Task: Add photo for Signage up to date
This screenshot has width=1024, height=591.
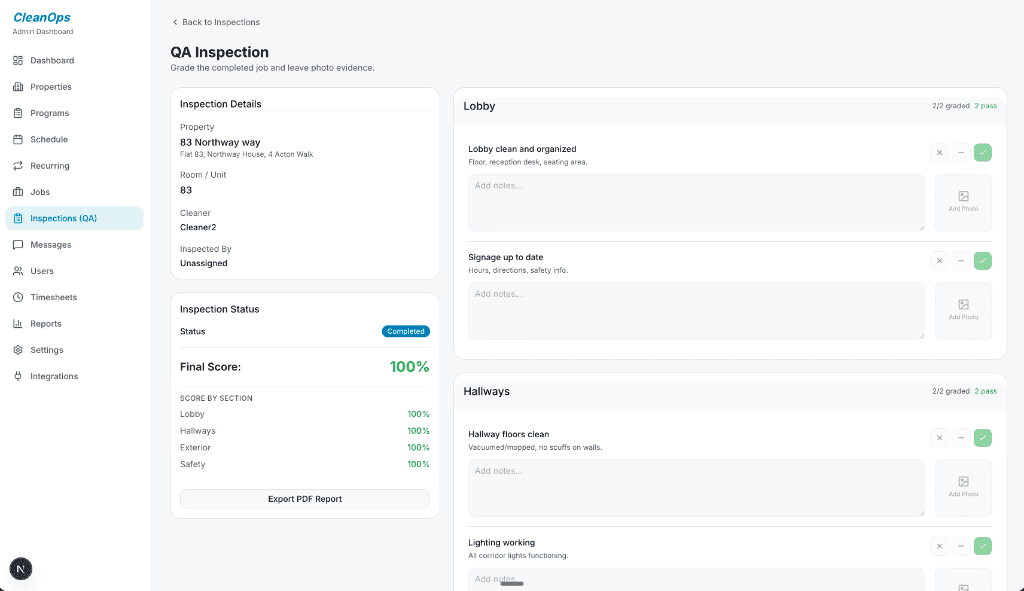Action: point(963,311)
